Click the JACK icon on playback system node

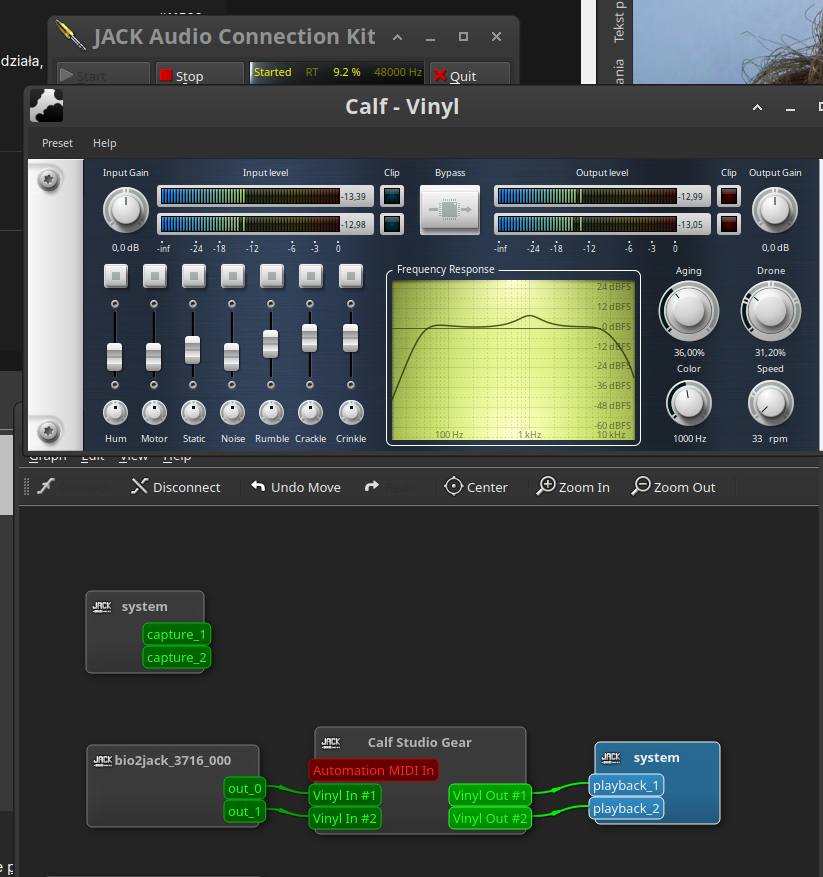click(x=611, y=758)
